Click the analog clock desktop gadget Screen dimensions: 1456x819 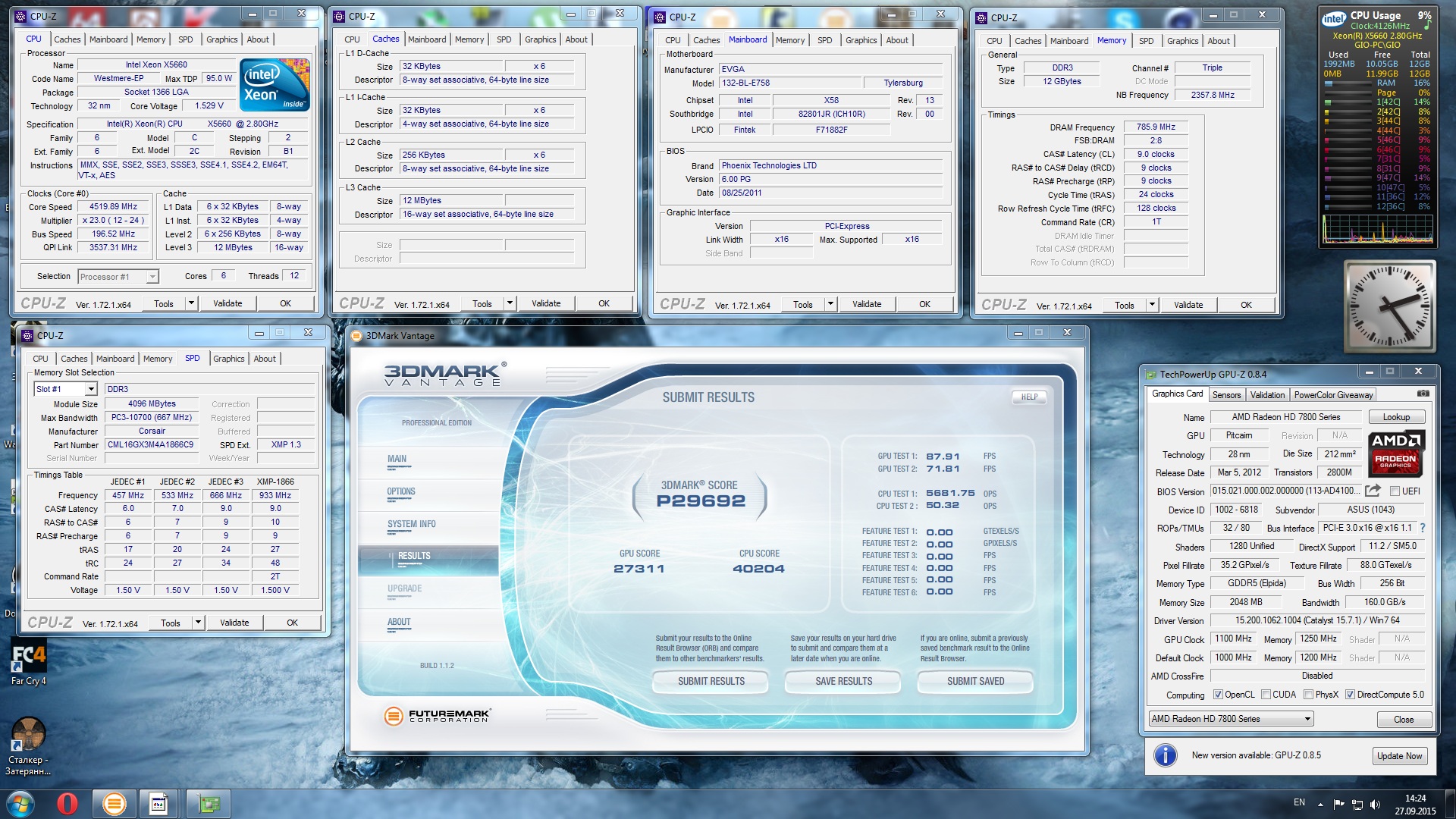pyautogui.click(x=1389, y=306)
